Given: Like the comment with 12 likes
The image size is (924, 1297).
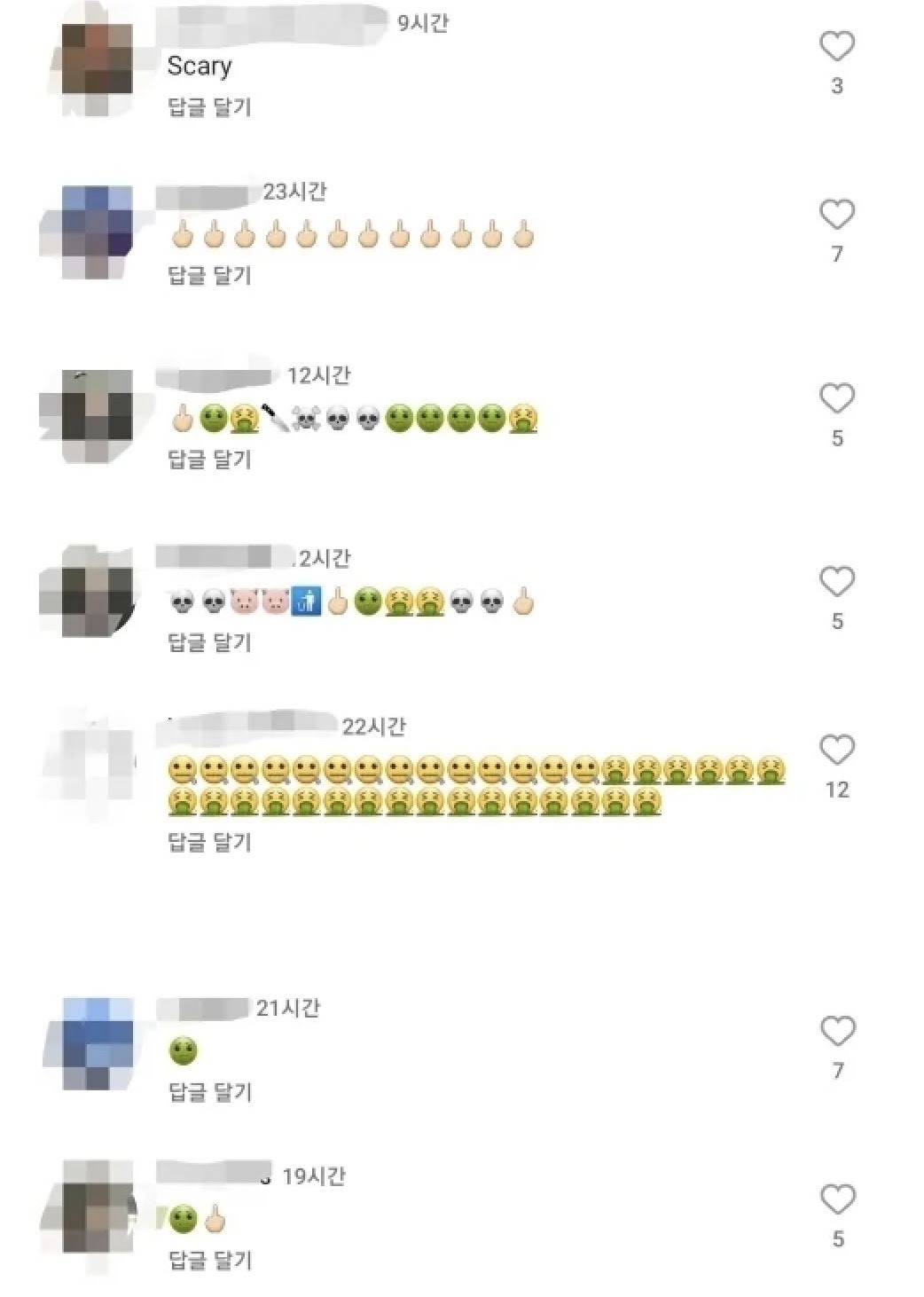Looking at the screenshot, I should point(836,751).
